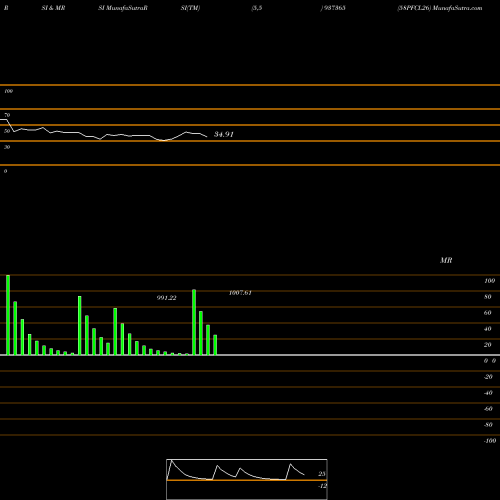Click the 'SI MunafaSutraR' header text

pos(123,8)
